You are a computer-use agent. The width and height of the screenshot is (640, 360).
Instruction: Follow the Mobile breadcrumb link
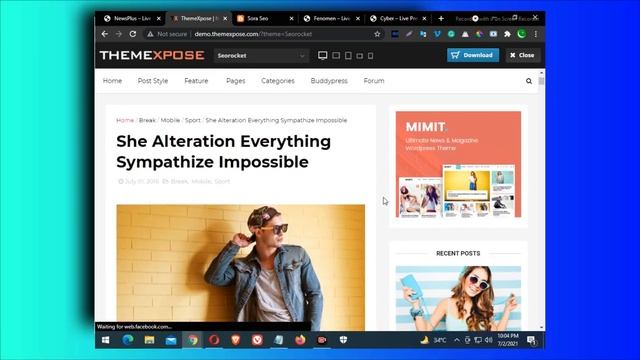[x=170, y=120]
